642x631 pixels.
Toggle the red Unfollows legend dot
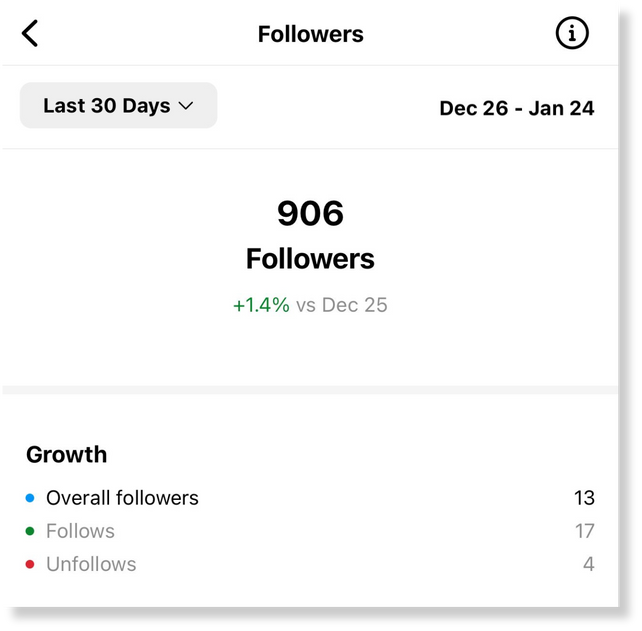[x=30, y=564]
